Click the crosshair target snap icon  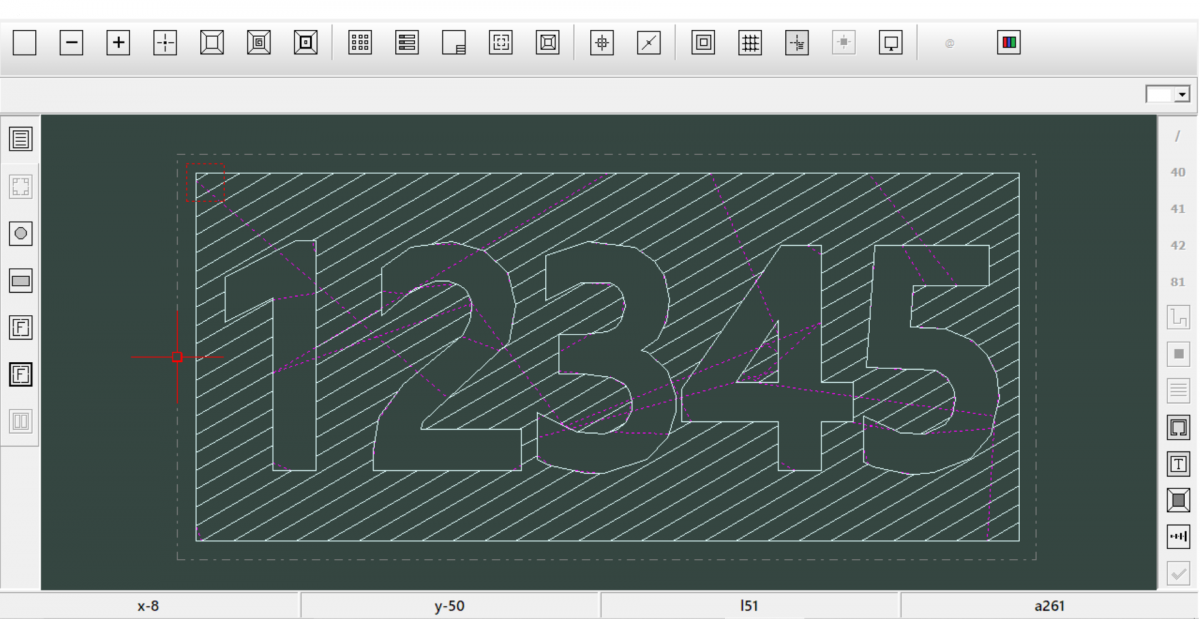pos(601,43)
